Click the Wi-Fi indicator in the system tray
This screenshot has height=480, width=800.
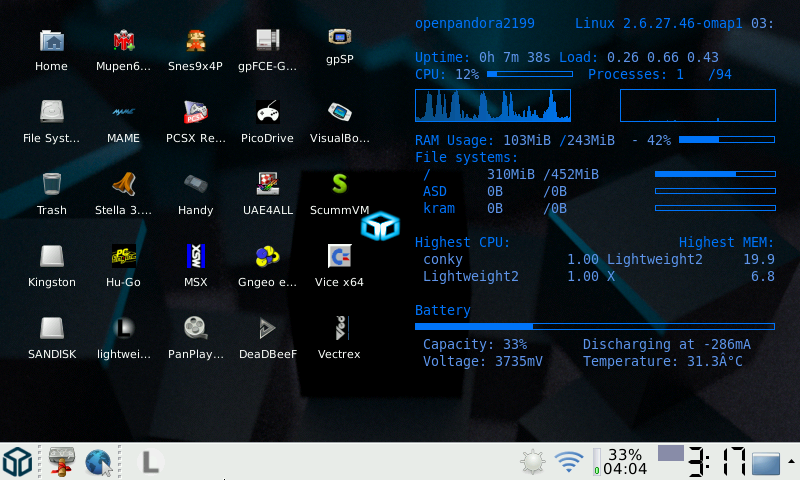(569, 462)
